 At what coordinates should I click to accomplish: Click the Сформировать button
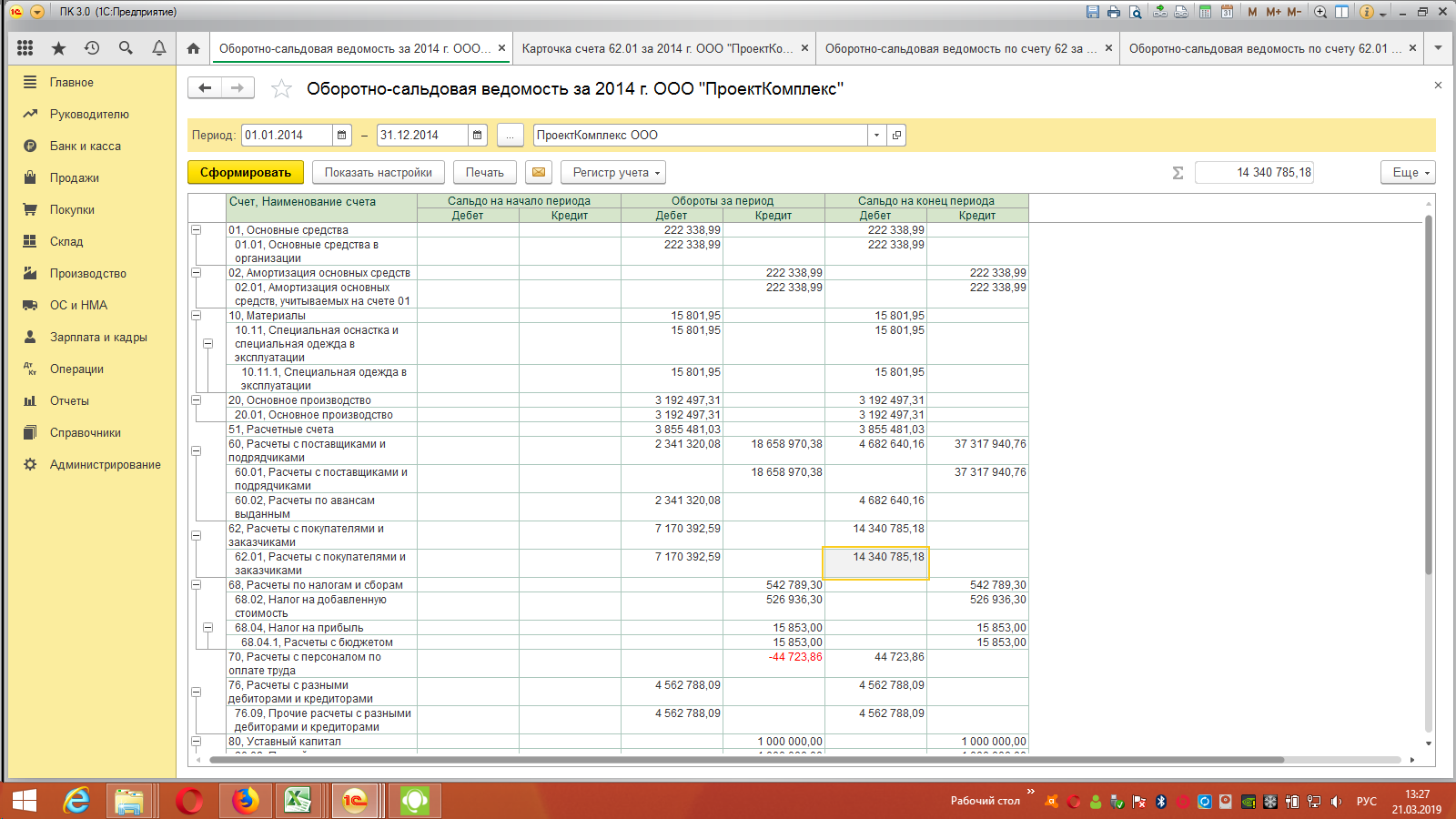click(246, 172)
